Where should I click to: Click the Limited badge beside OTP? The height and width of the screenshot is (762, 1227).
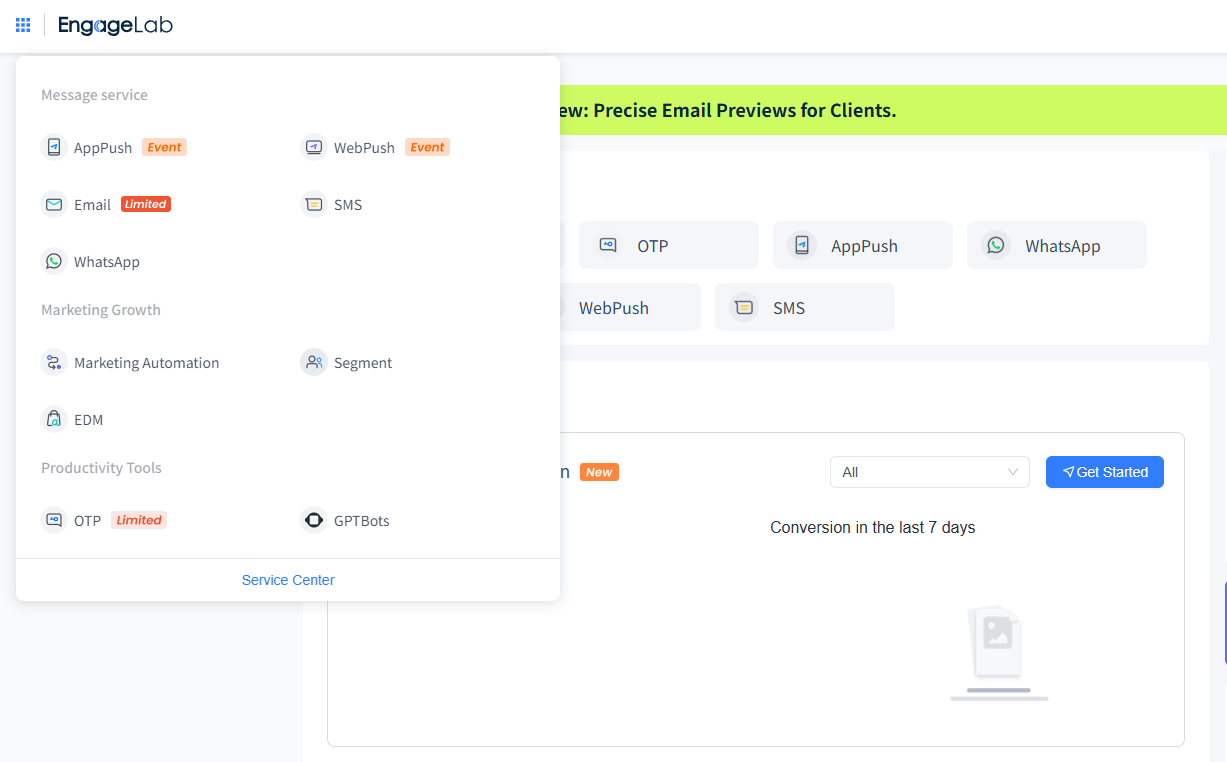[x=139, y=520]
